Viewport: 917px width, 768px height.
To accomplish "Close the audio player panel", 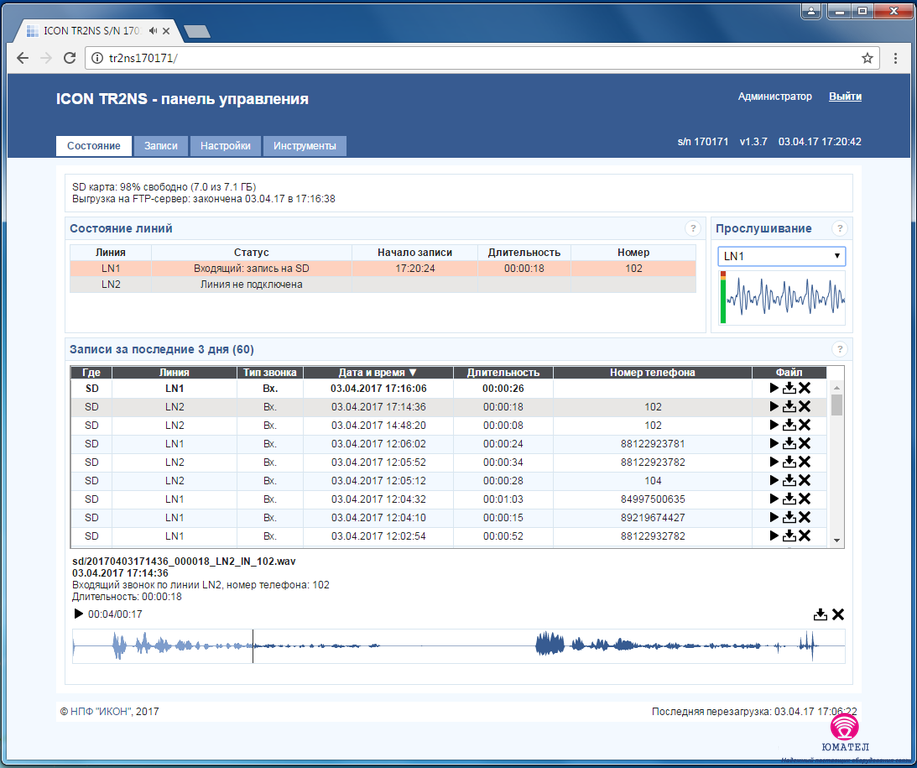I will click(838, 614).
